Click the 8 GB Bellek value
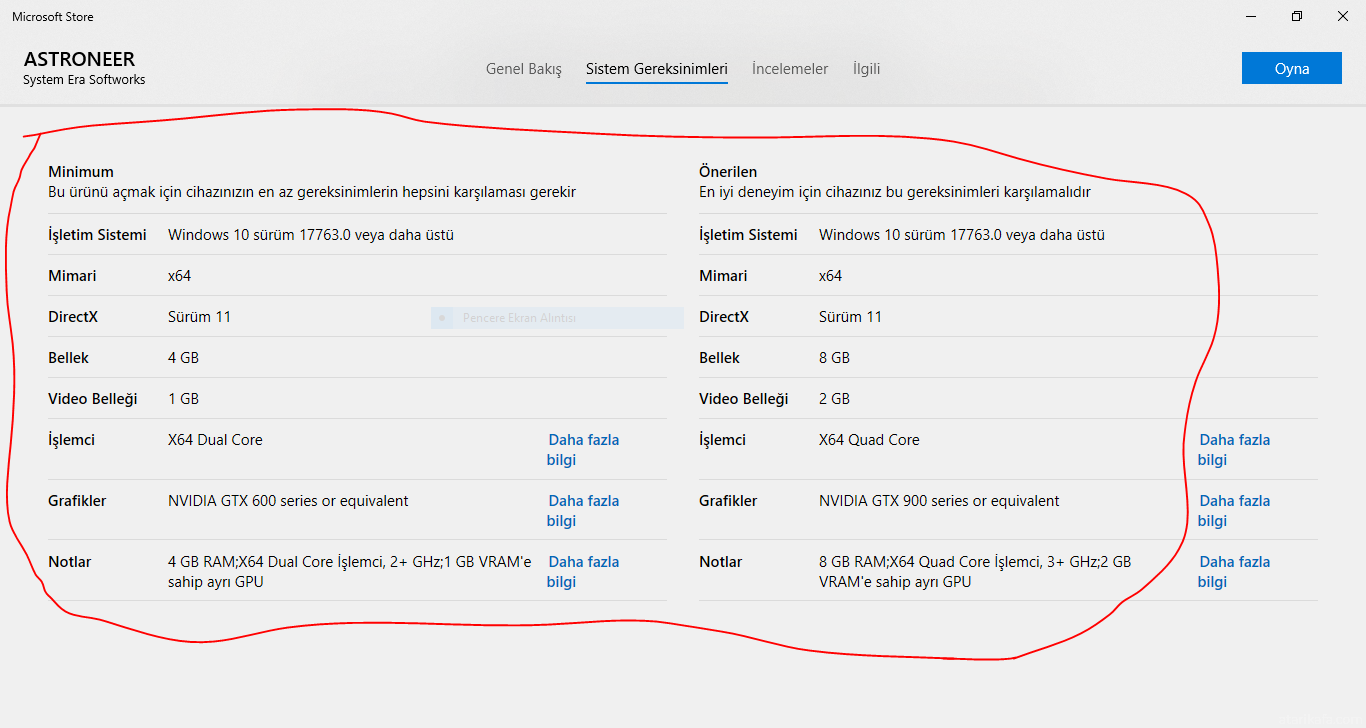The image size is (1366, 728). point(834,358)
